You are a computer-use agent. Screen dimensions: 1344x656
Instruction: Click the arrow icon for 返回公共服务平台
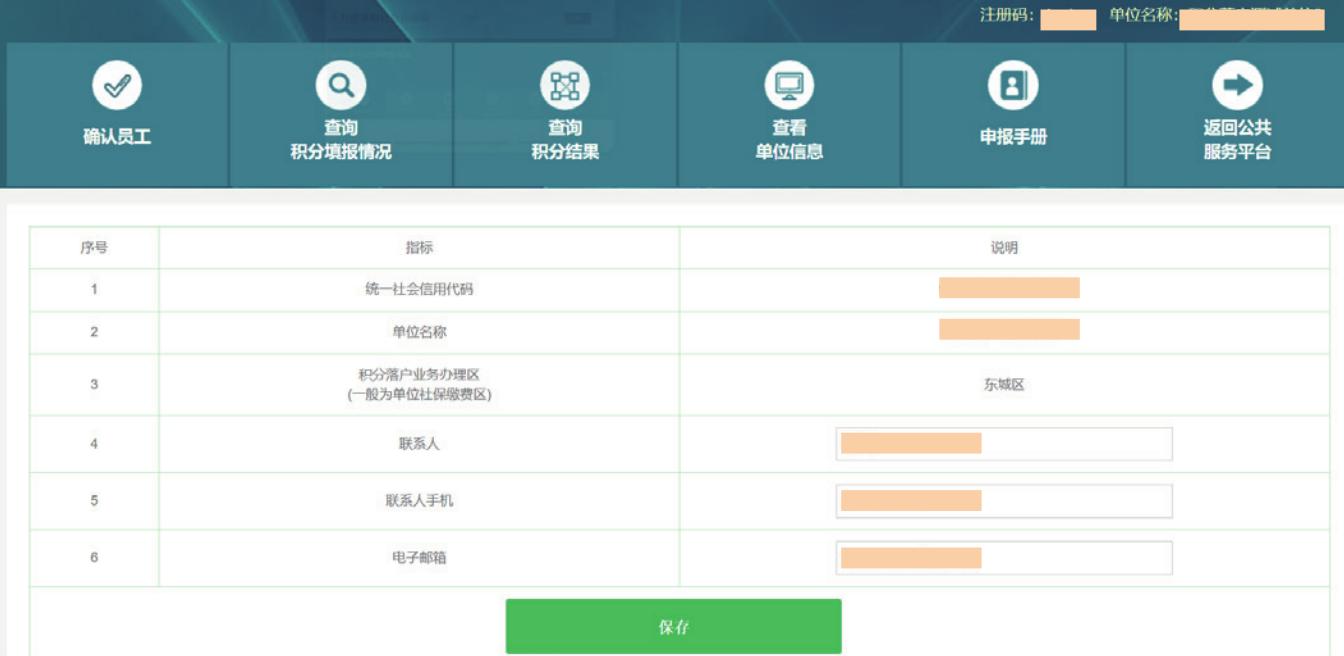pos(1237,86)
